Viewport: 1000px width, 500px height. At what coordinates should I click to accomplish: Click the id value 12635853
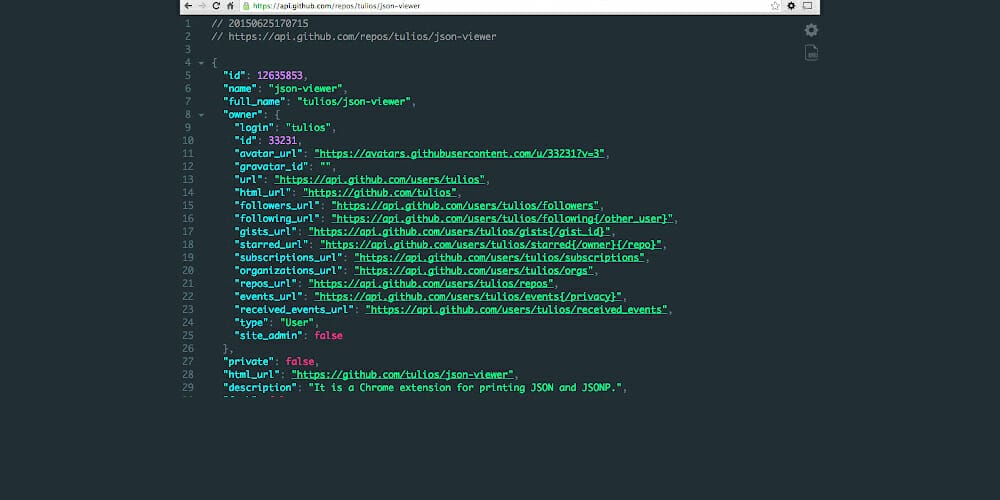click(280, 75)
